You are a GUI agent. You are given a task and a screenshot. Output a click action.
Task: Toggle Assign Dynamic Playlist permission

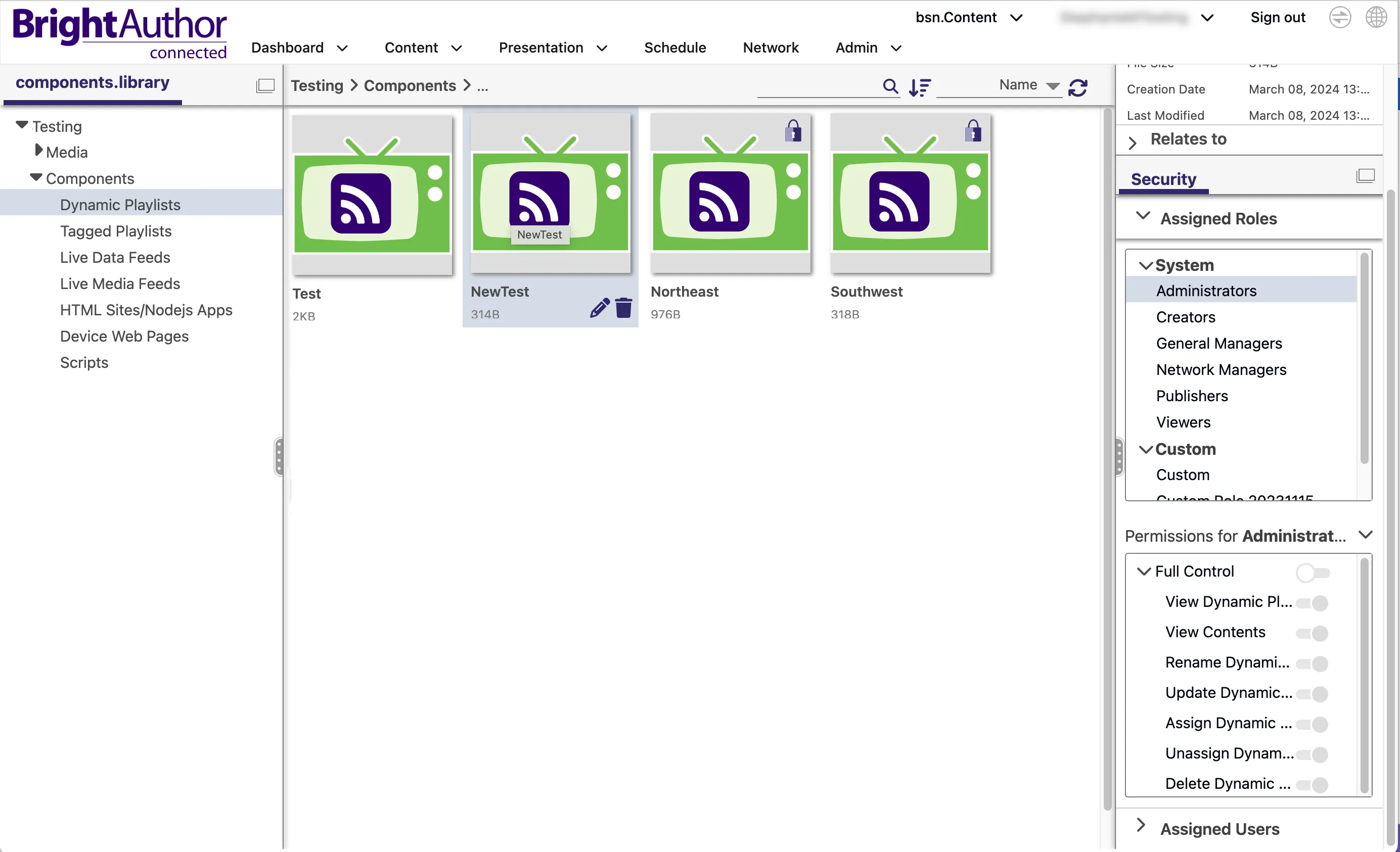(1312, 724)
